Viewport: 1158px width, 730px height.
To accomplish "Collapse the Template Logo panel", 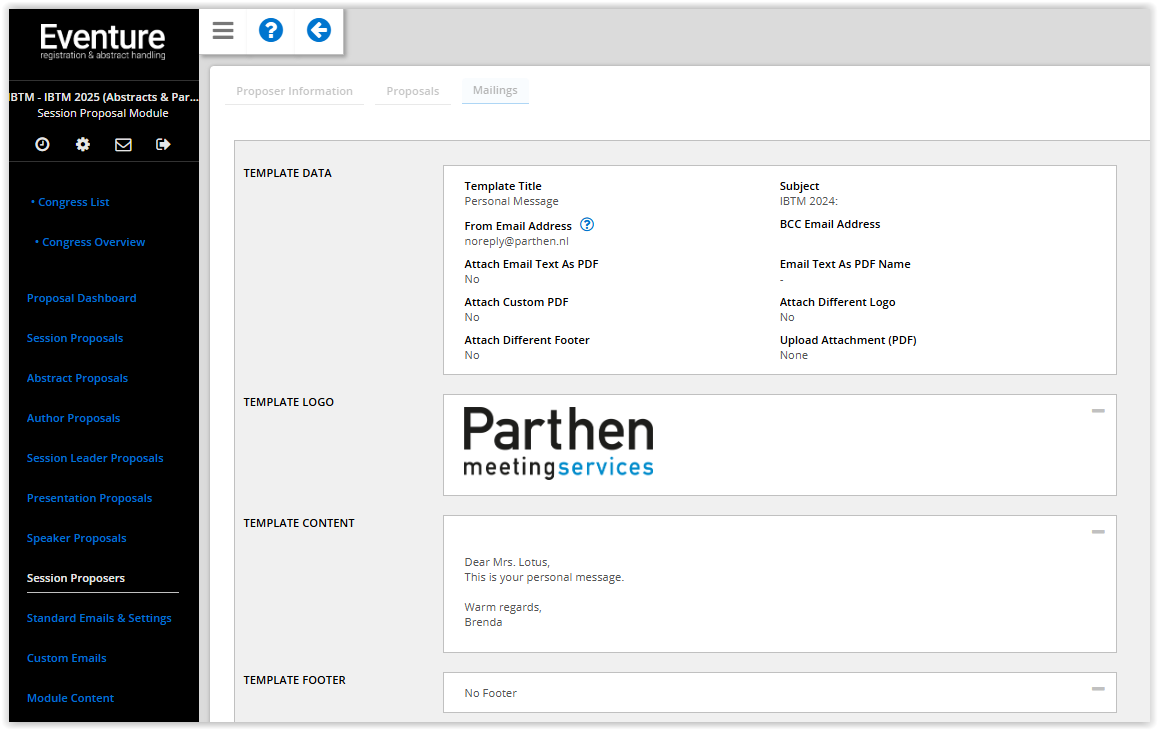I will pyautogui.click(x=1098, y=411).
